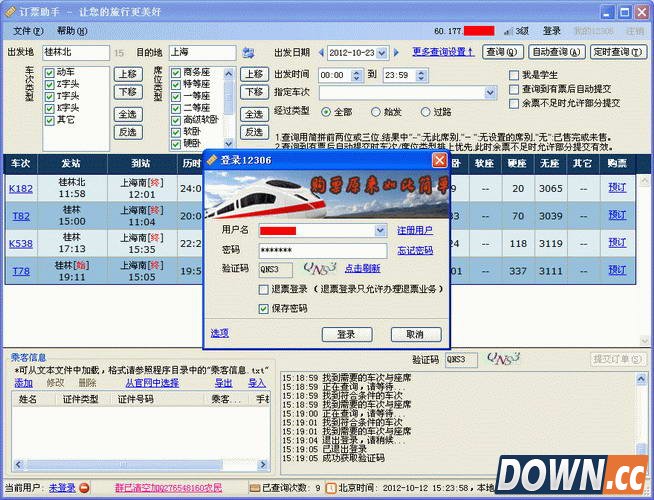Click the swap stations icon

pos(249,53)
